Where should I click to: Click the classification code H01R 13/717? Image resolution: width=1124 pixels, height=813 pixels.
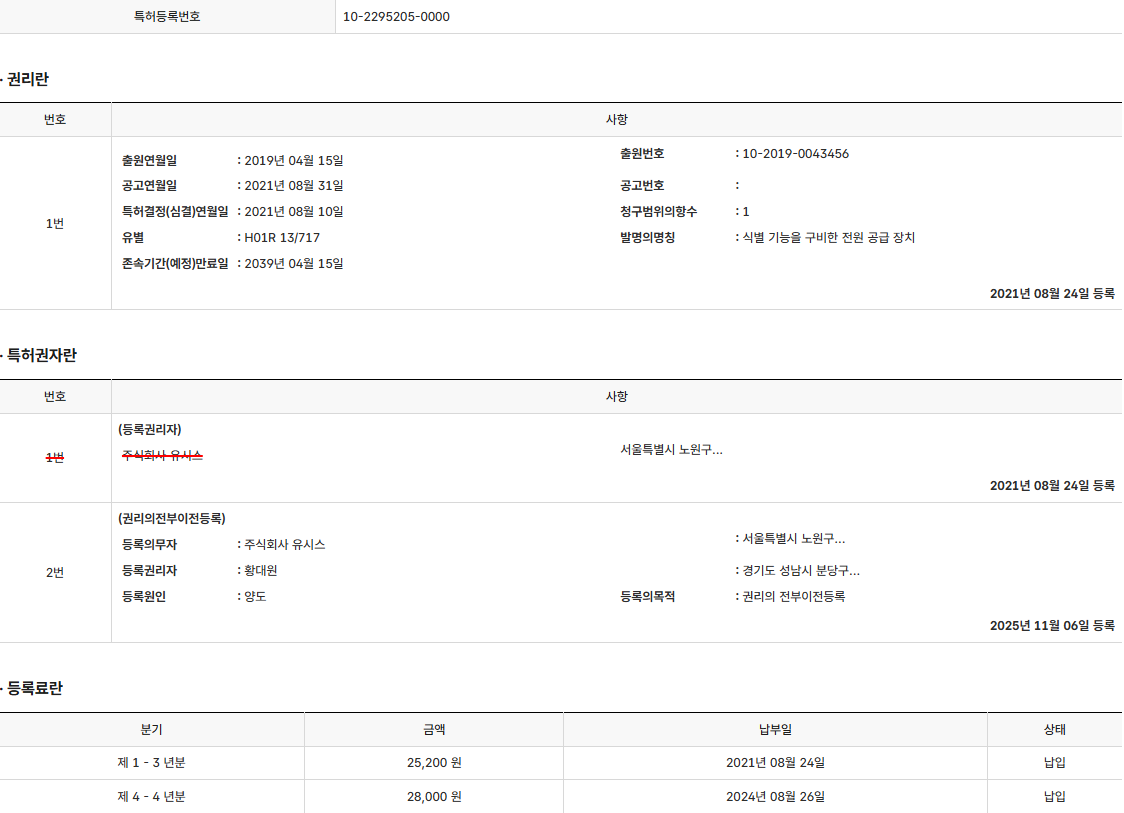282,238
